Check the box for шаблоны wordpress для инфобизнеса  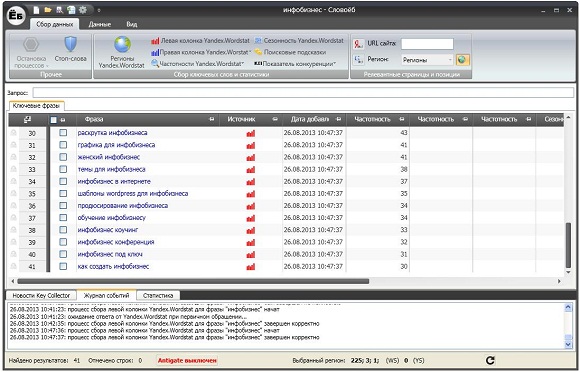[x=63, y=193]
